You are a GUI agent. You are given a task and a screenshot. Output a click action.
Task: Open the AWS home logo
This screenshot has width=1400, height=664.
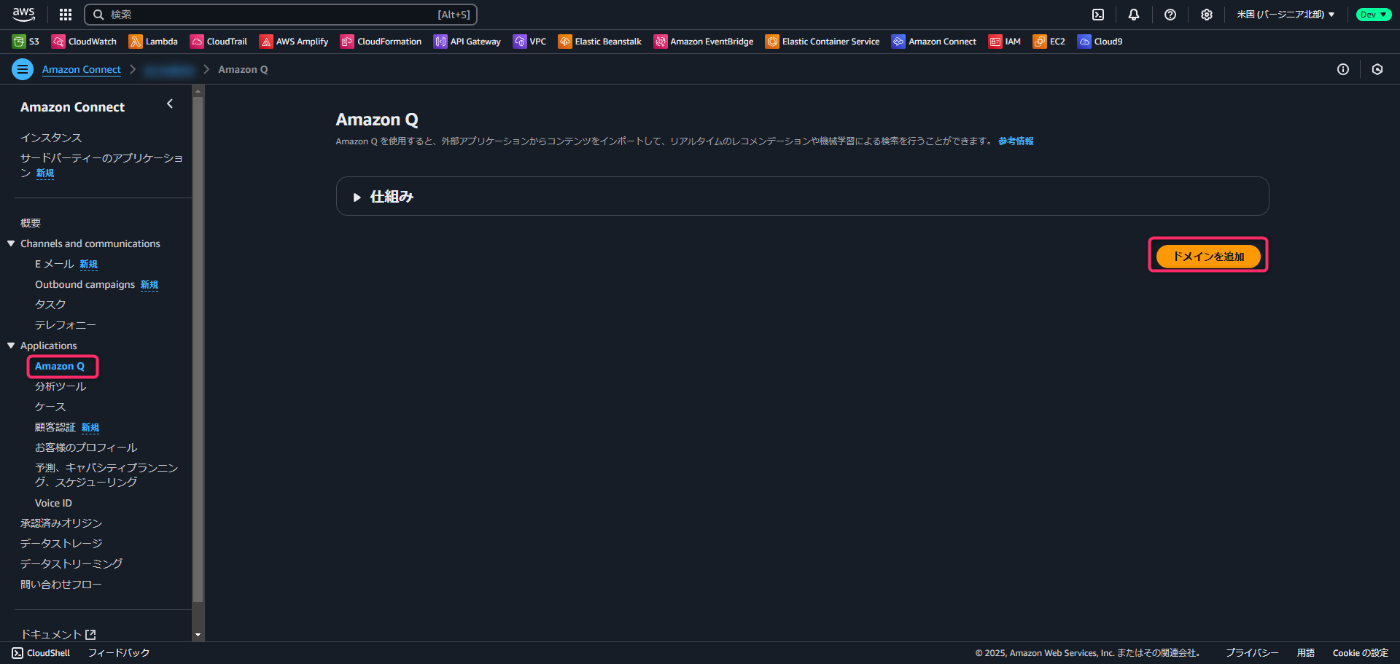24,14
